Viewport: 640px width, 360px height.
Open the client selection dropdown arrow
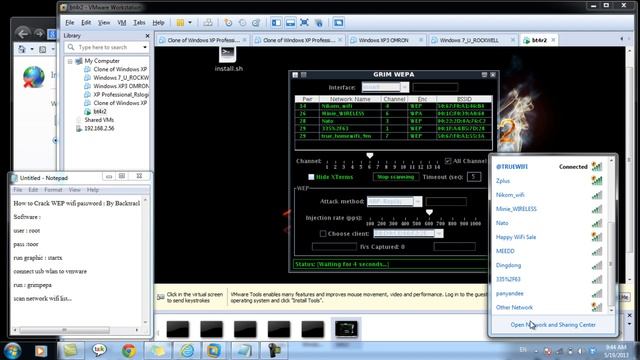pyautogui.click(x=439, y=233)
